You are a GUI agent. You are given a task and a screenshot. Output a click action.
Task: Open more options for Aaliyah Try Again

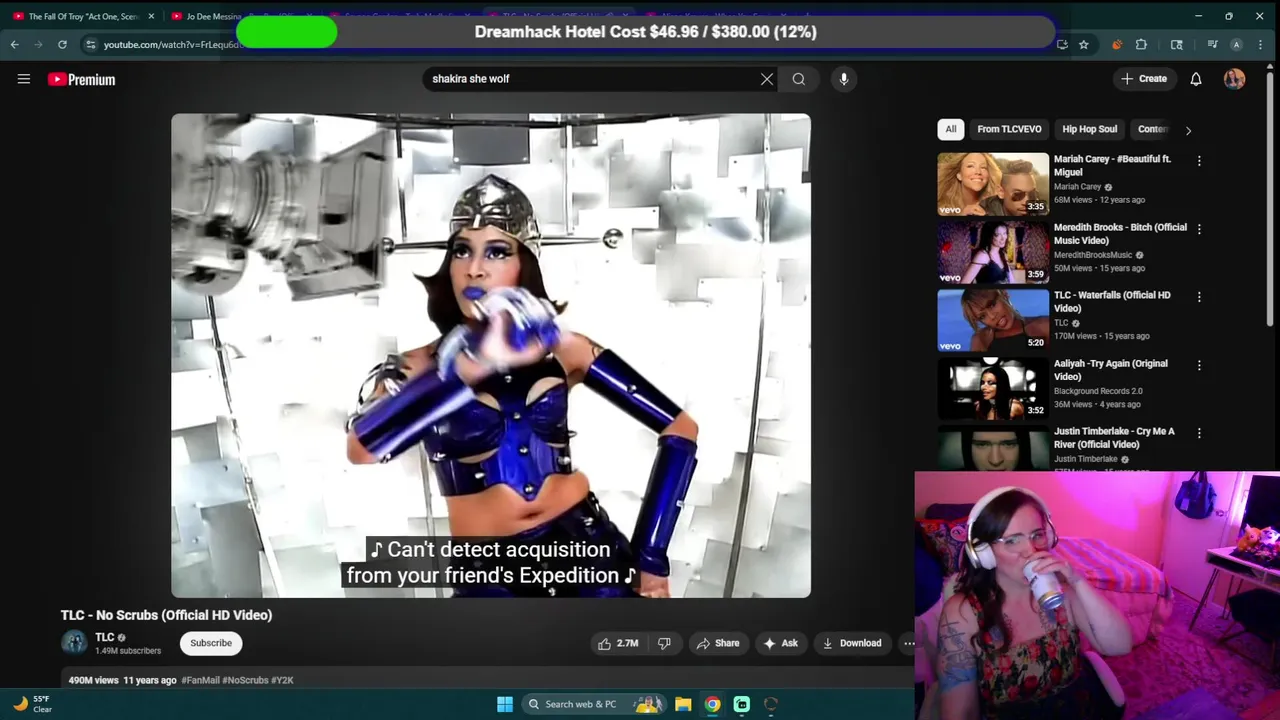pos(1199,365)
